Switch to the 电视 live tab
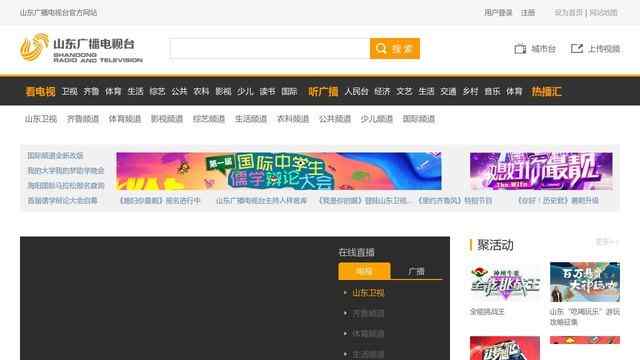This screenshot has width=640, height=360. (x=364, y=271)
